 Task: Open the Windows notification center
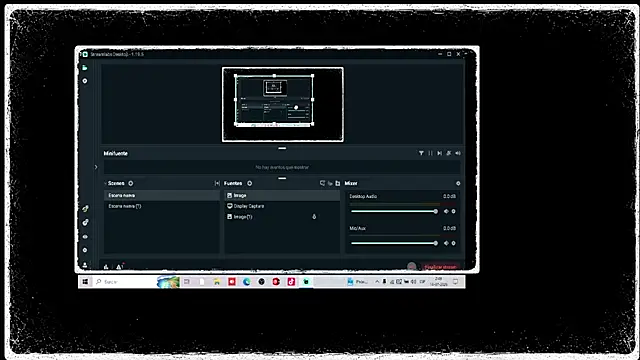456,282
